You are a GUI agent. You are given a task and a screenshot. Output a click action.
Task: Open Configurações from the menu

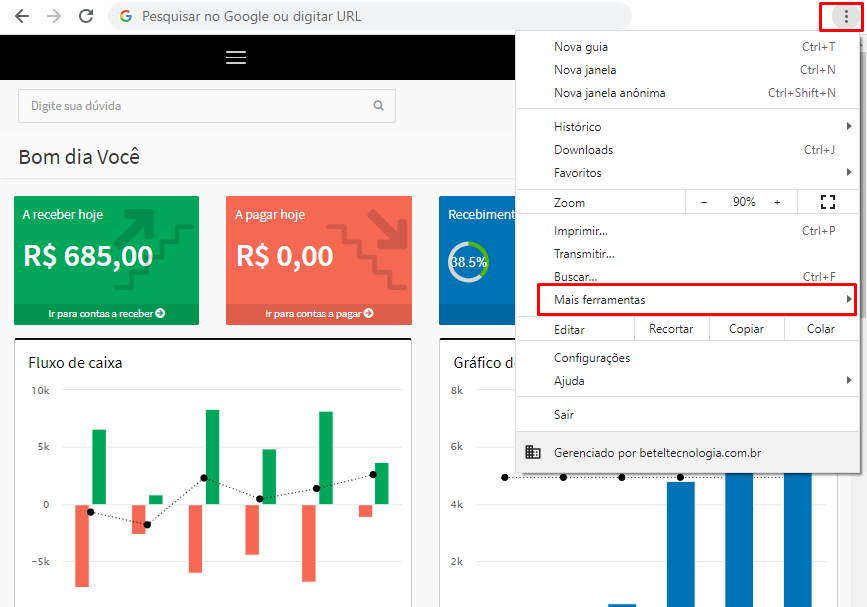pos(592,358)
